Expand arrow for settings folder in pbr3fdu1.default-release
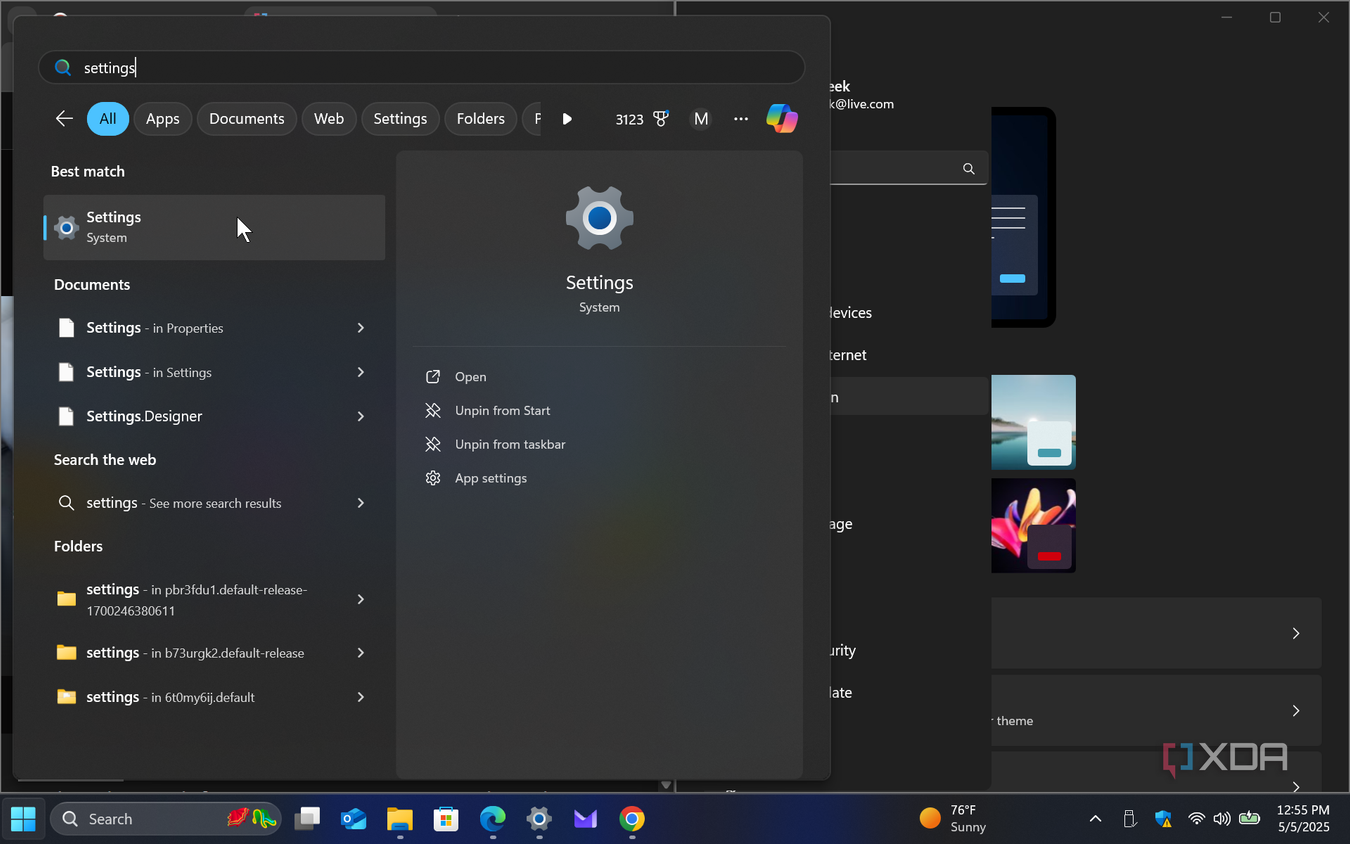 point(361,599)
